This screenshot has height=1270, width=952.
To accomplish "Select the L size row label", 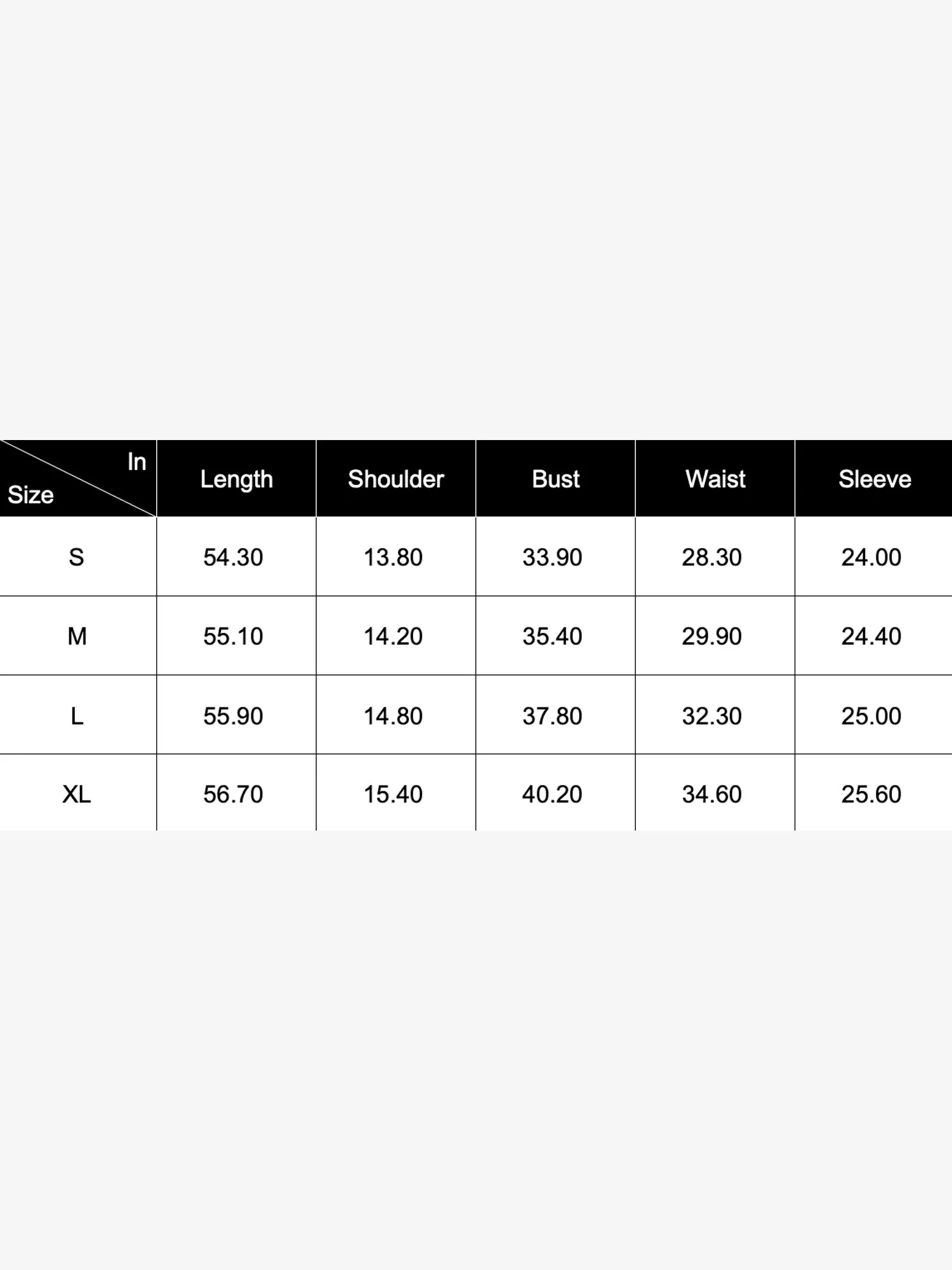I will [77, 716].
